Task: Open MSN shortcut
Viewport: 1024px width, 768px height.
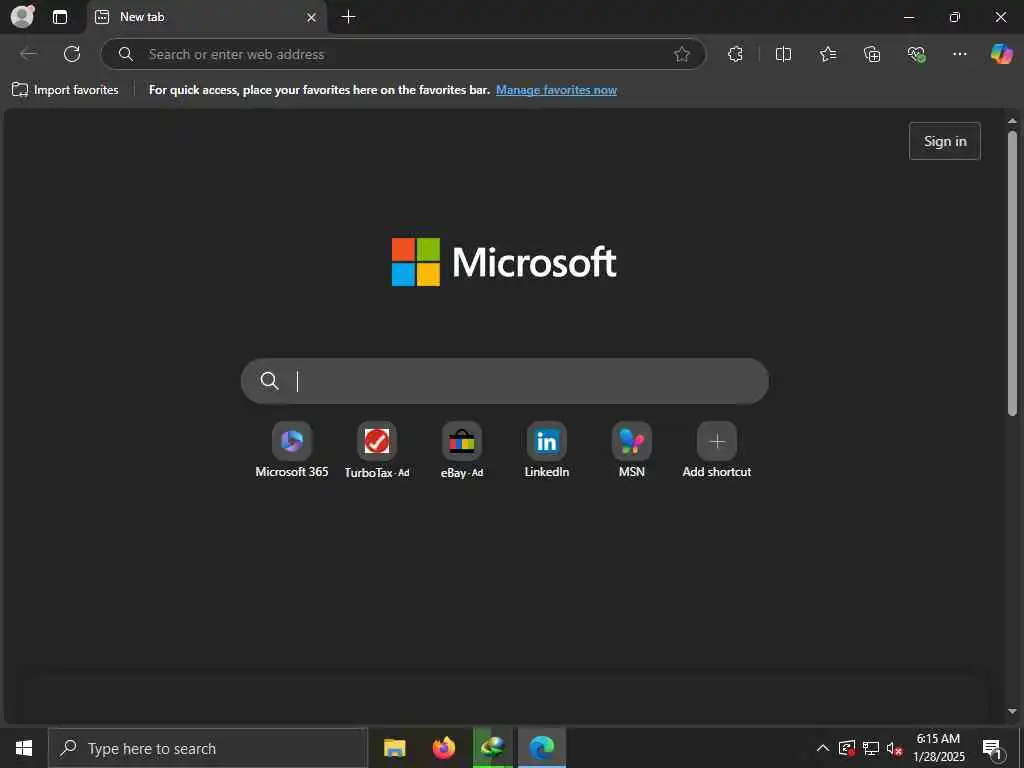Action: [x=632, y=451]
